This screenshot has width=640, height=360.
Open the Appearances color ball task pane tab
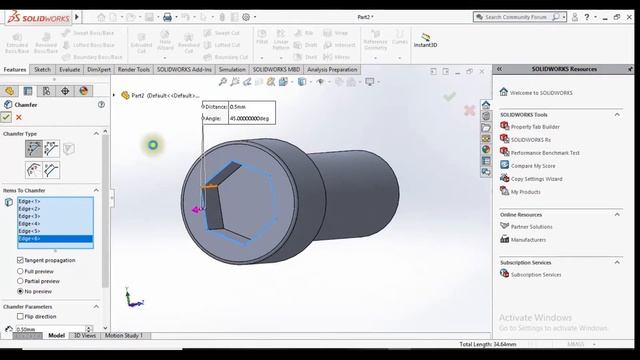486,149
